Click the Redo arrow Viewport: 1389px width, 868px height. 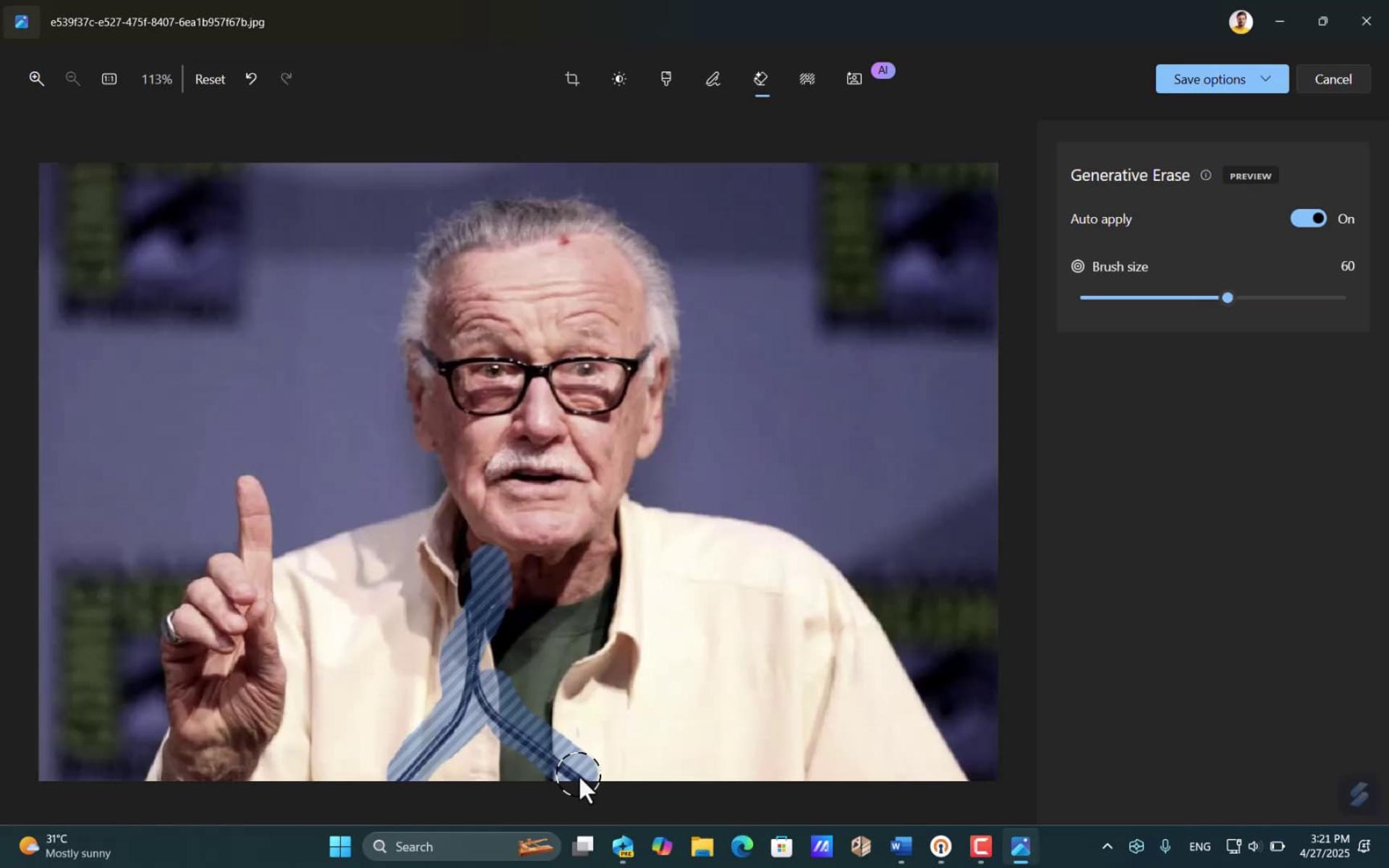pos(286,79)
